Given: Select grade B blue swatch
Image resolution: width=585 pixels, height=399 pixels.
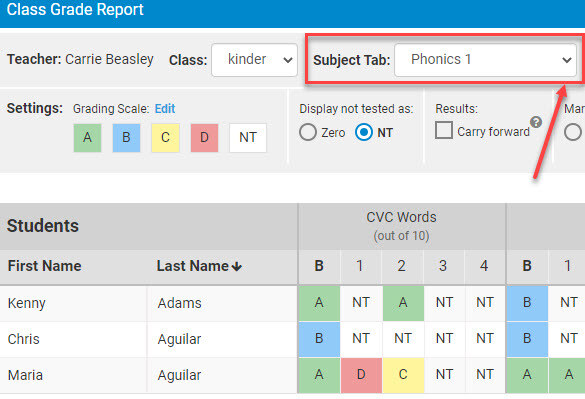Looking at the screenshot, I should point(126,138).
